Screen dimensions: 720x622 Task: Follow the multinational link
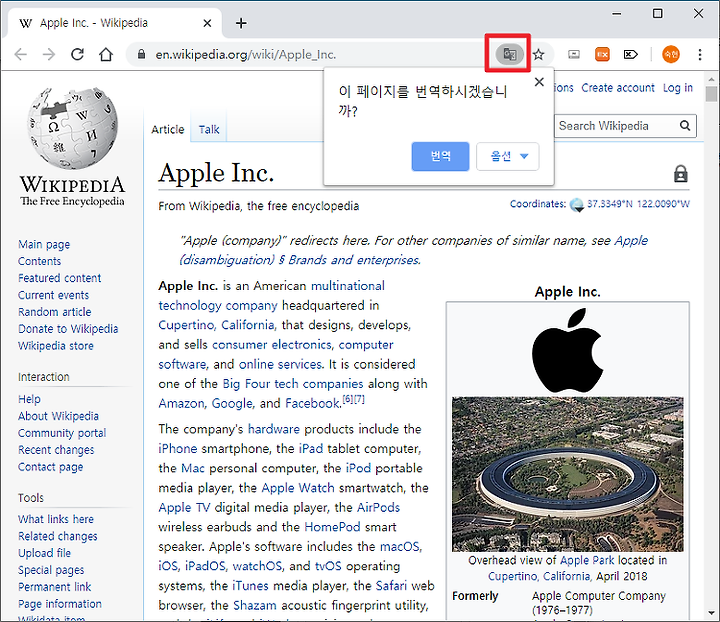click(x=348, y=286)
